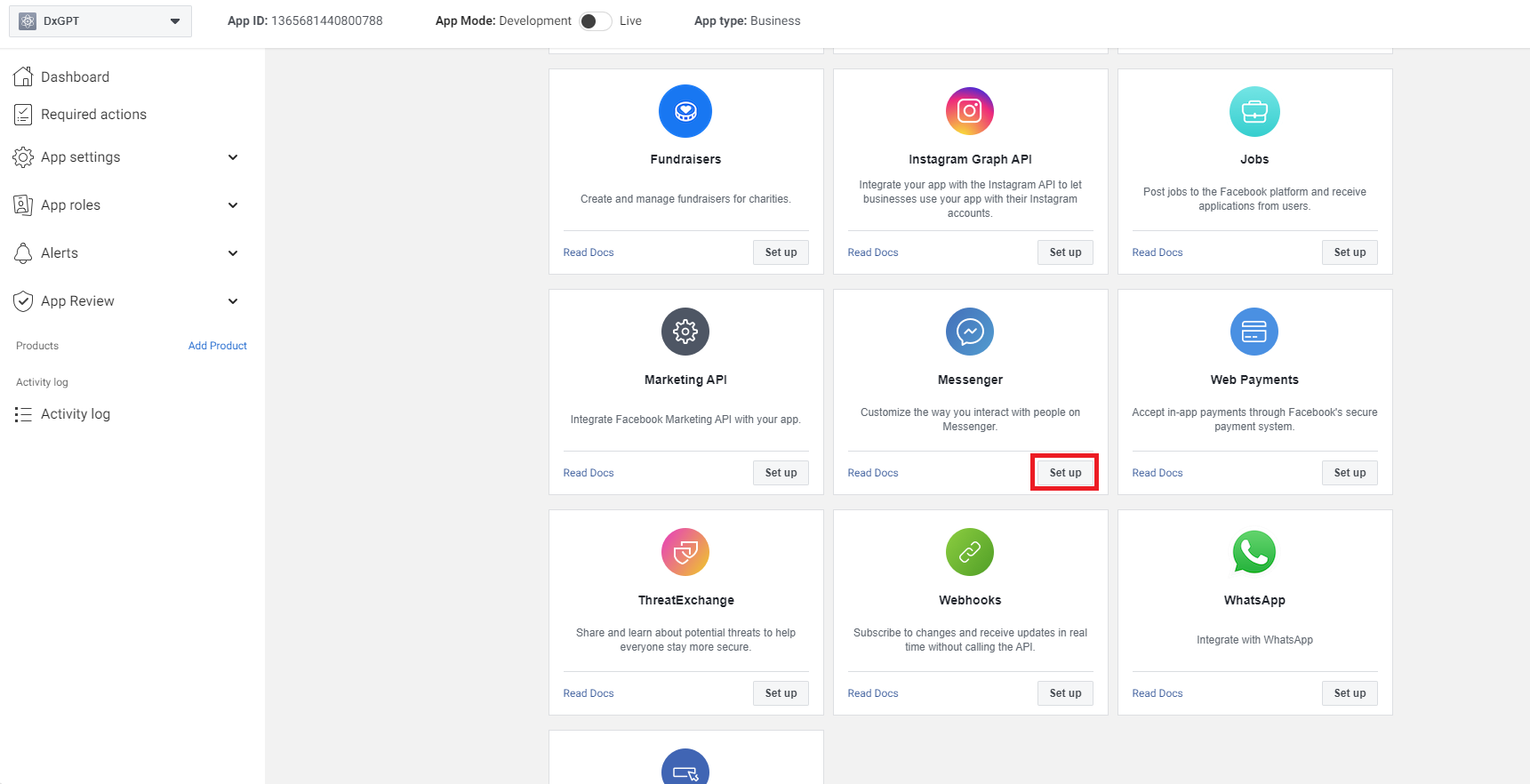The height and width of the screenshot is (784, 1530).
Task: Go to Required actions in sidebar
Action: (93, 115)
